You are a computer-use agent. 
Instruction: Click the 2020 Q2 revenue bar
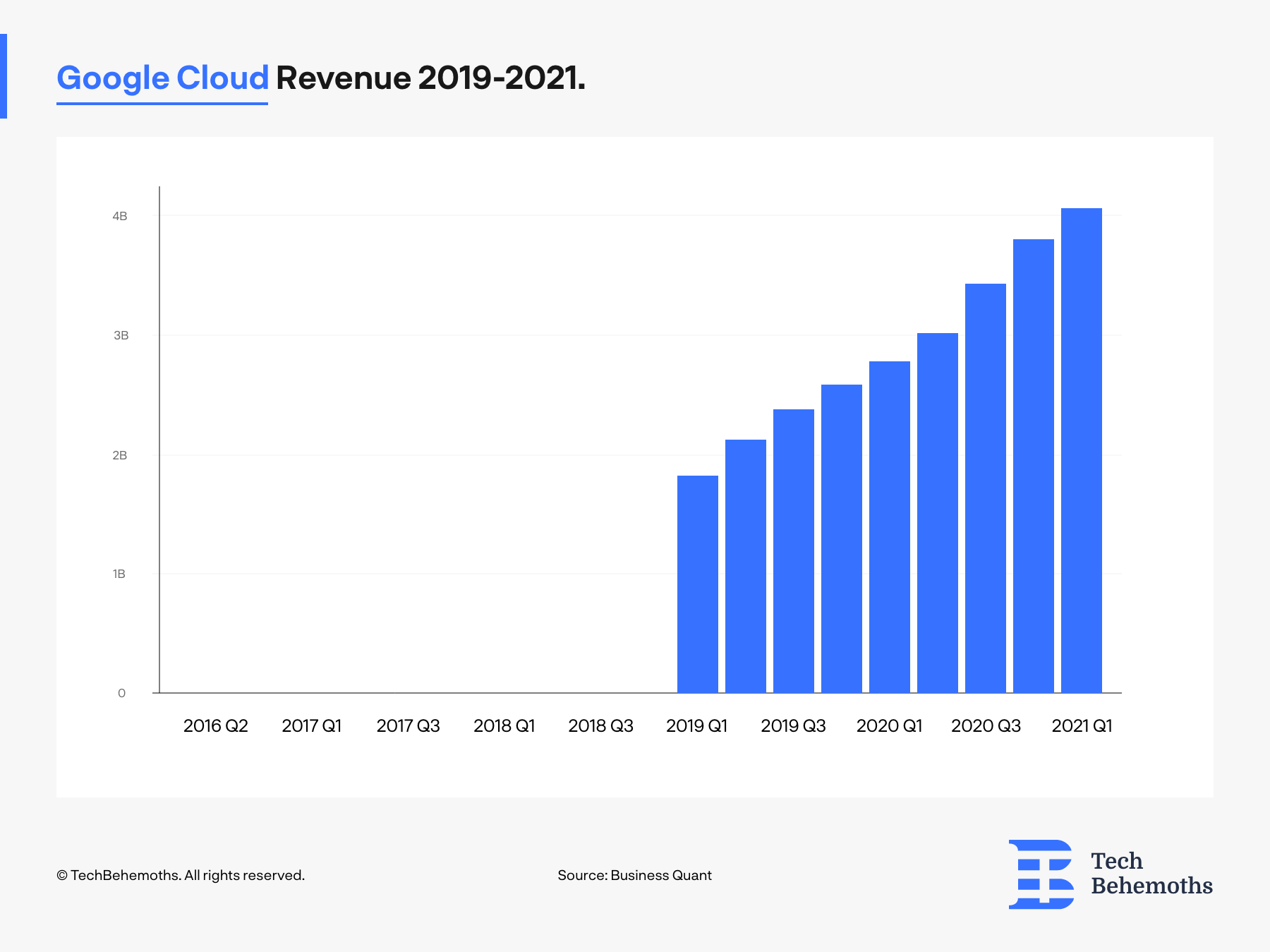point(938,513)
